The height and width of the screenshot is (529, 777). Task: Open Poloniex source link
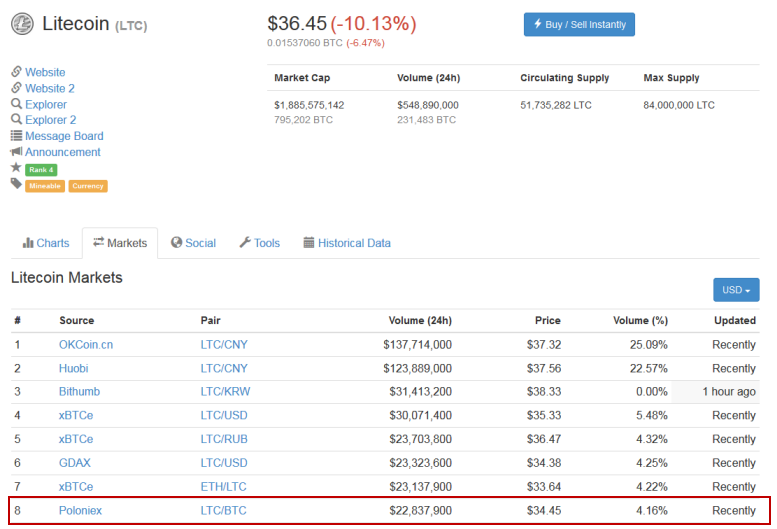tap(80, 511)
